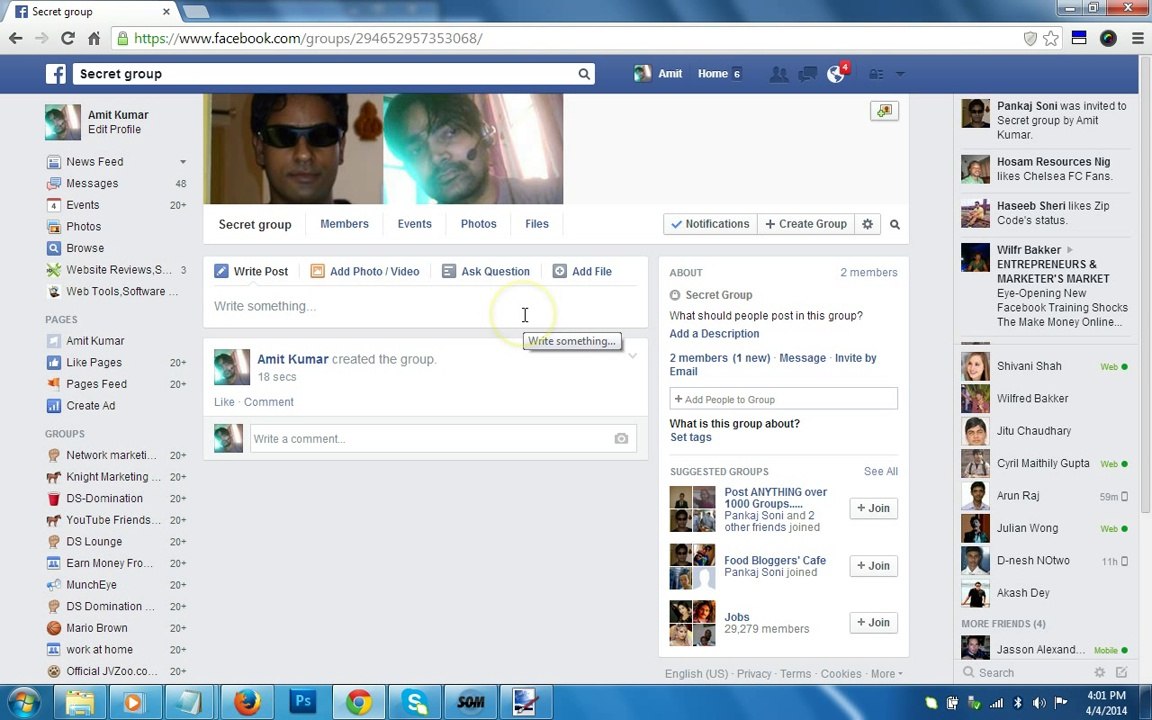Open the notifications globe icon
The width and height of the screenshot is (1152, 720).
836,73
